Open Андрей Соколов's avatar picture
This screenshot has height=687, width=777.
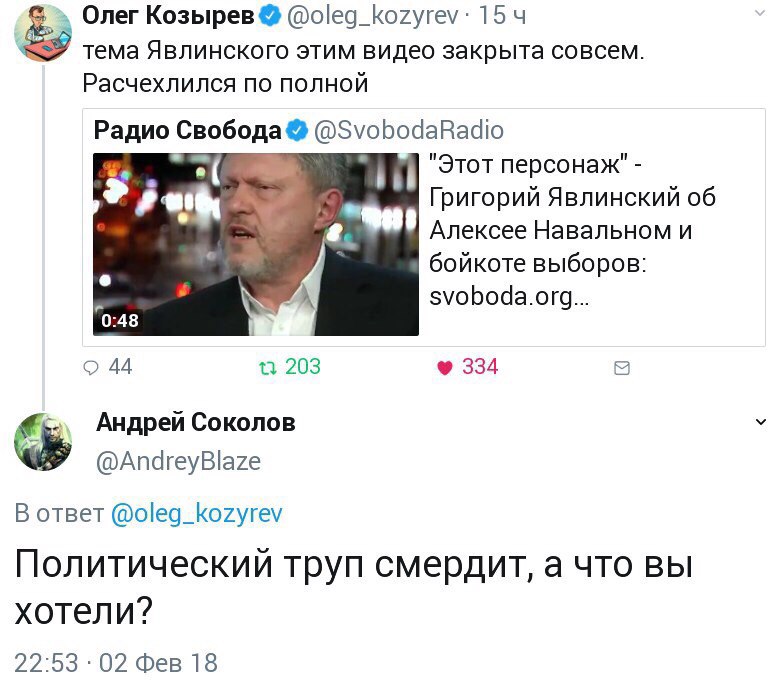pos(43,442)
